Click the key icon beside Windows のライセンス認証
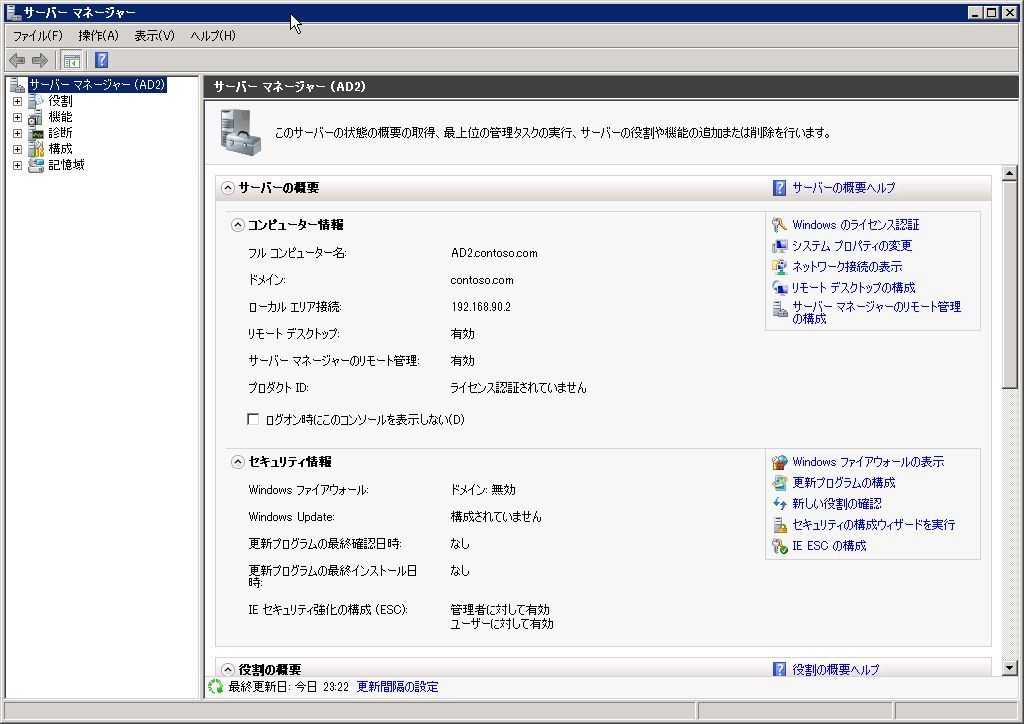This screenshot has width=1024, height=724. pos(779,225)
